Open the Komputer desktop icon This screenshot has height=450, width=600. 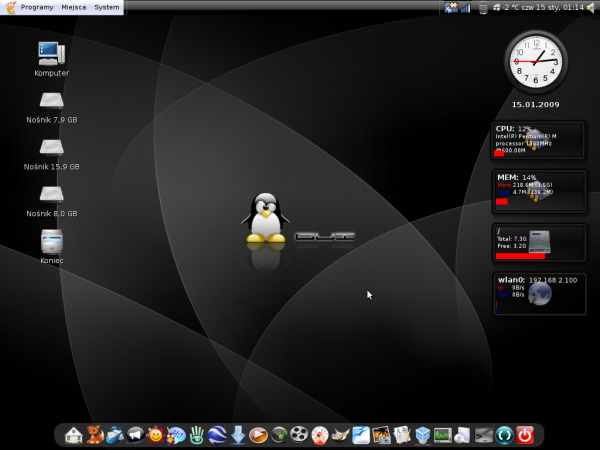52,59
